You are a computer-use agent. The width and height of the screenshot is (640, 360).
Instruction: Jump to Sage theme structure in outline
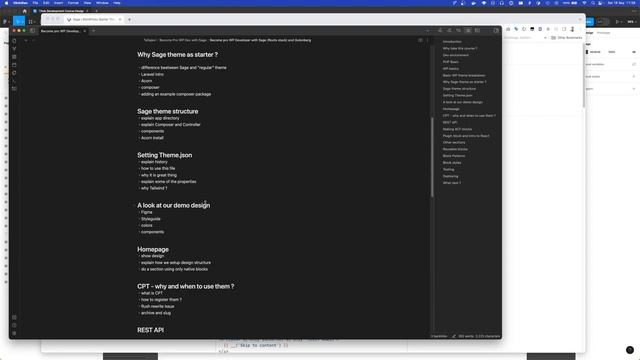pyautogui.click(x=459, y=89)
